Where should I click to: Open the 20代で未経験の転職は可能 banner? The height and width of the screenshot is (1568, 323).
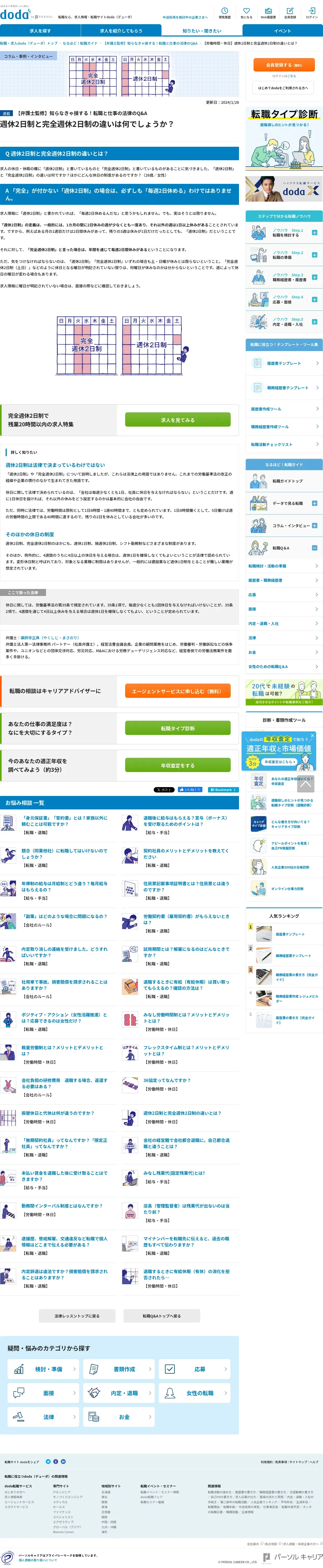284,692
